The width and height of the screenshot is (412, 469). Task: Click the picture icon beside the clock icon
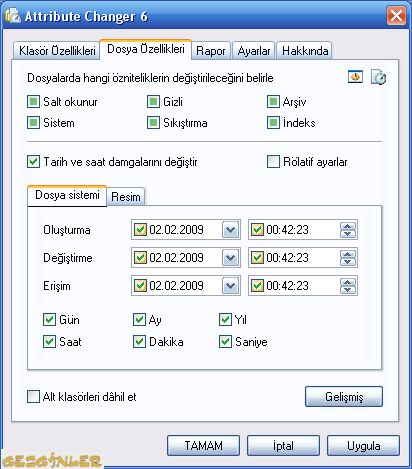coord(355,77)
